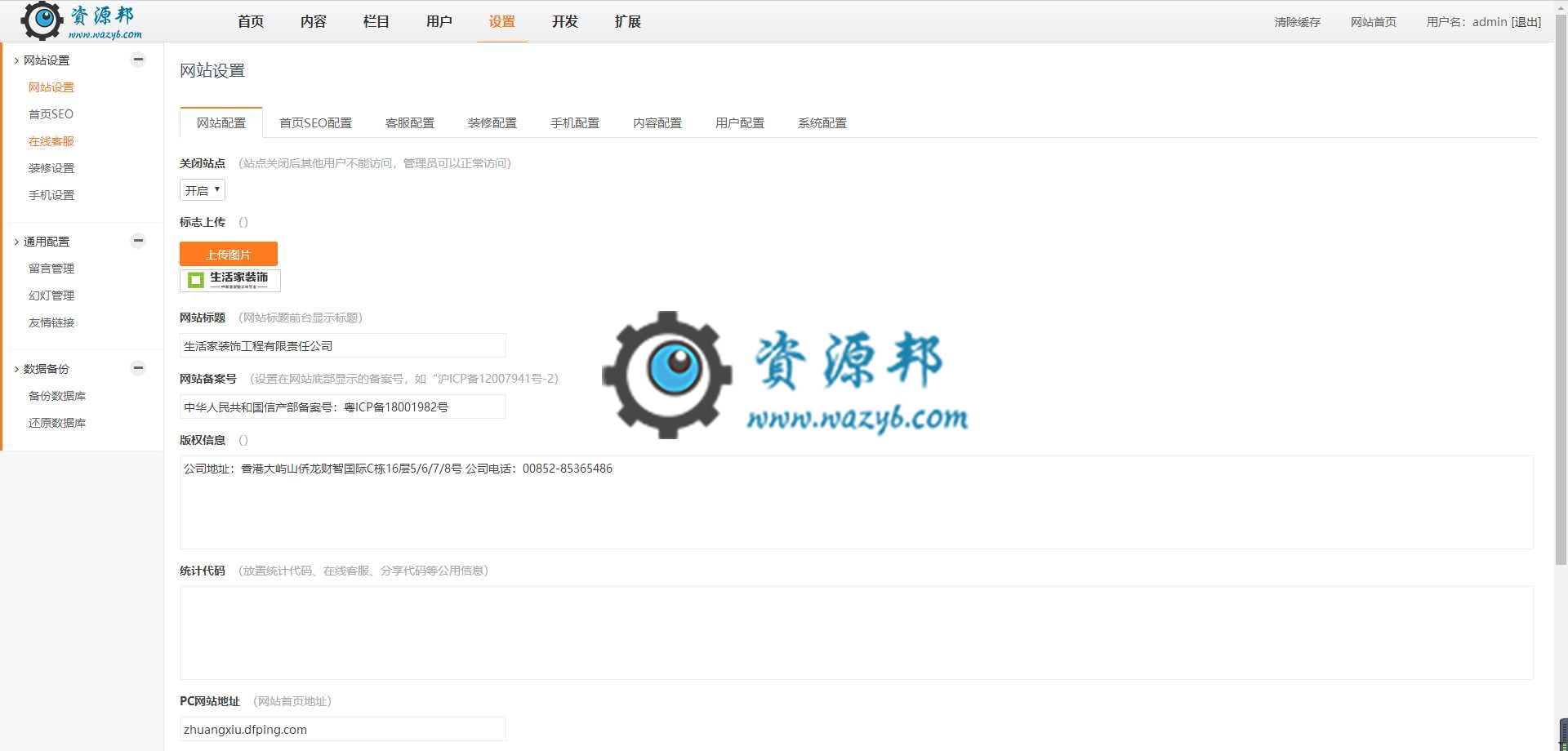Image resolution: width=1568 pixels, height=751 pixels.
Task: Click into the 统计代码 text area
Action: tap(857, 633)
